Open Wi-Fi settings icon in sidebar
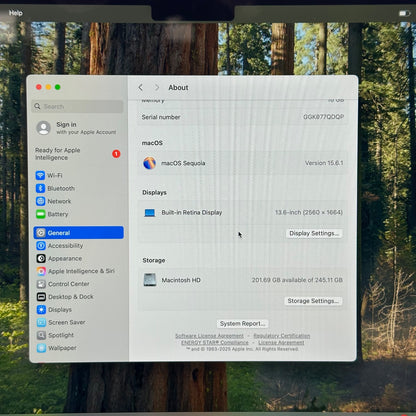Screen dimensions: 416x416 40,175
